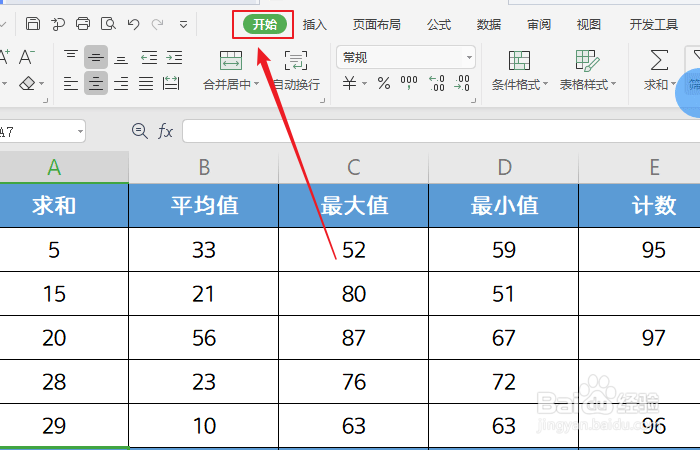Toggle center horizontal alignment

coord(96,83)
